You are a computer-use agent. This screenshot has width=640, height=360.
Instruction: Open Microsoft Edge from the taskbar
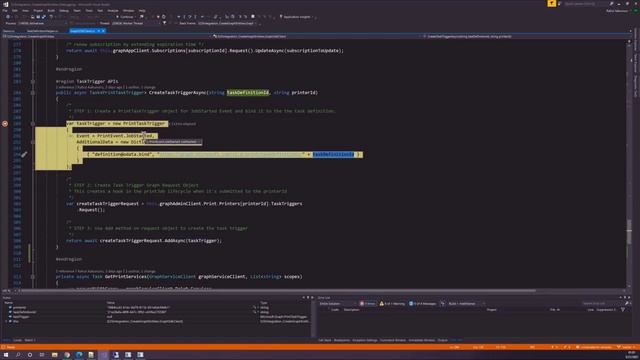tap(79, 355)
